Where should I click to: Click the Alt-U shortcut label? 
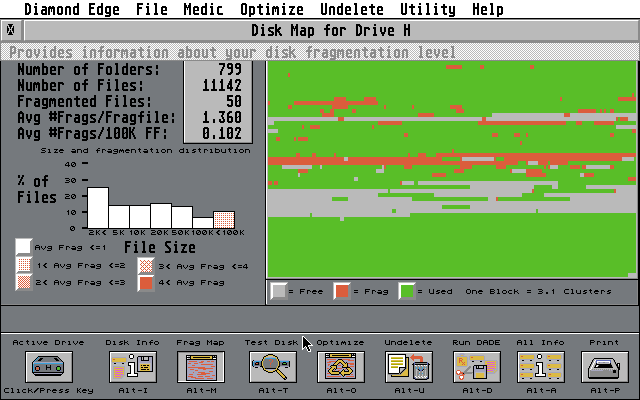tap(409, 391)
